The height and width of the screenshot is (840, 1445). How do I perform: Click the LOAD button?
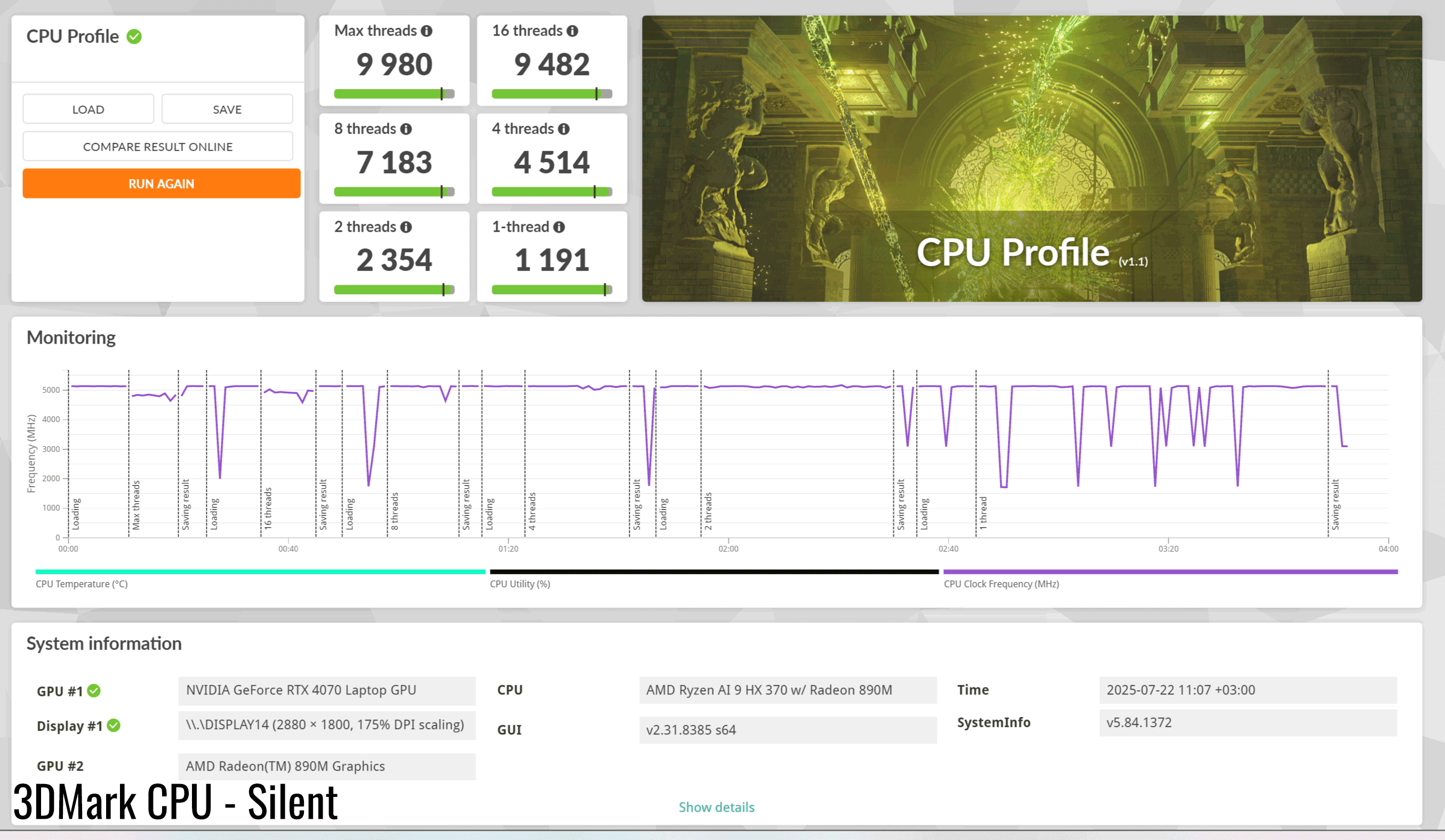click(x=89, y=109)
